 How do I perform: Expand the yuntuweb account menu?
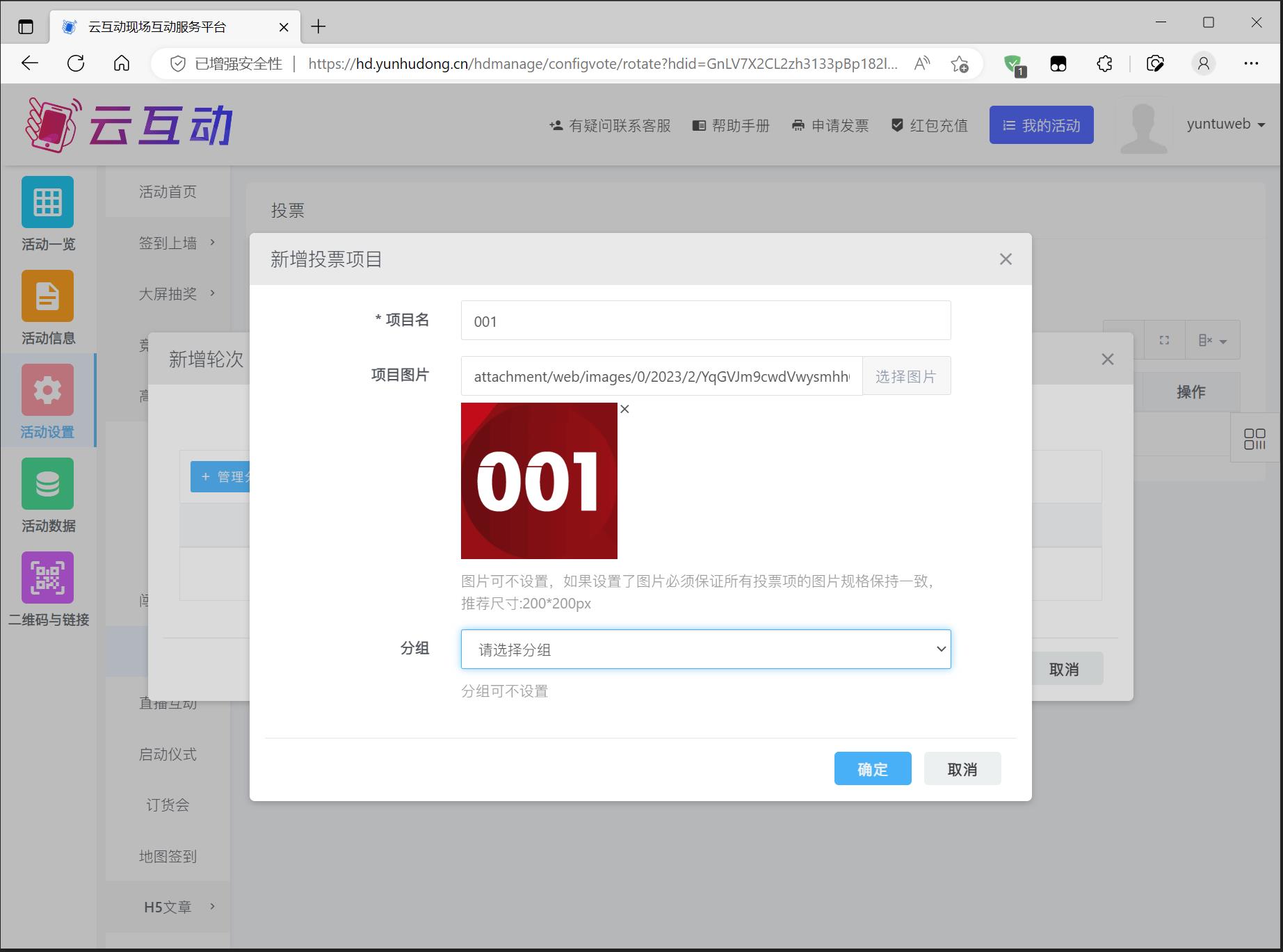pyautogui.click(x=1225, y=124)
